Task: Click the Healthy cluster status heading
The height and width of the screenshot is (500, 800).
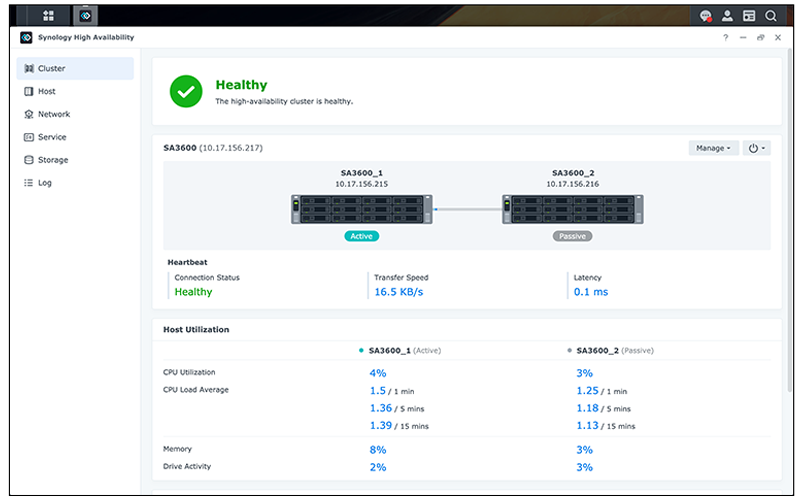Action: pos(241,85)
